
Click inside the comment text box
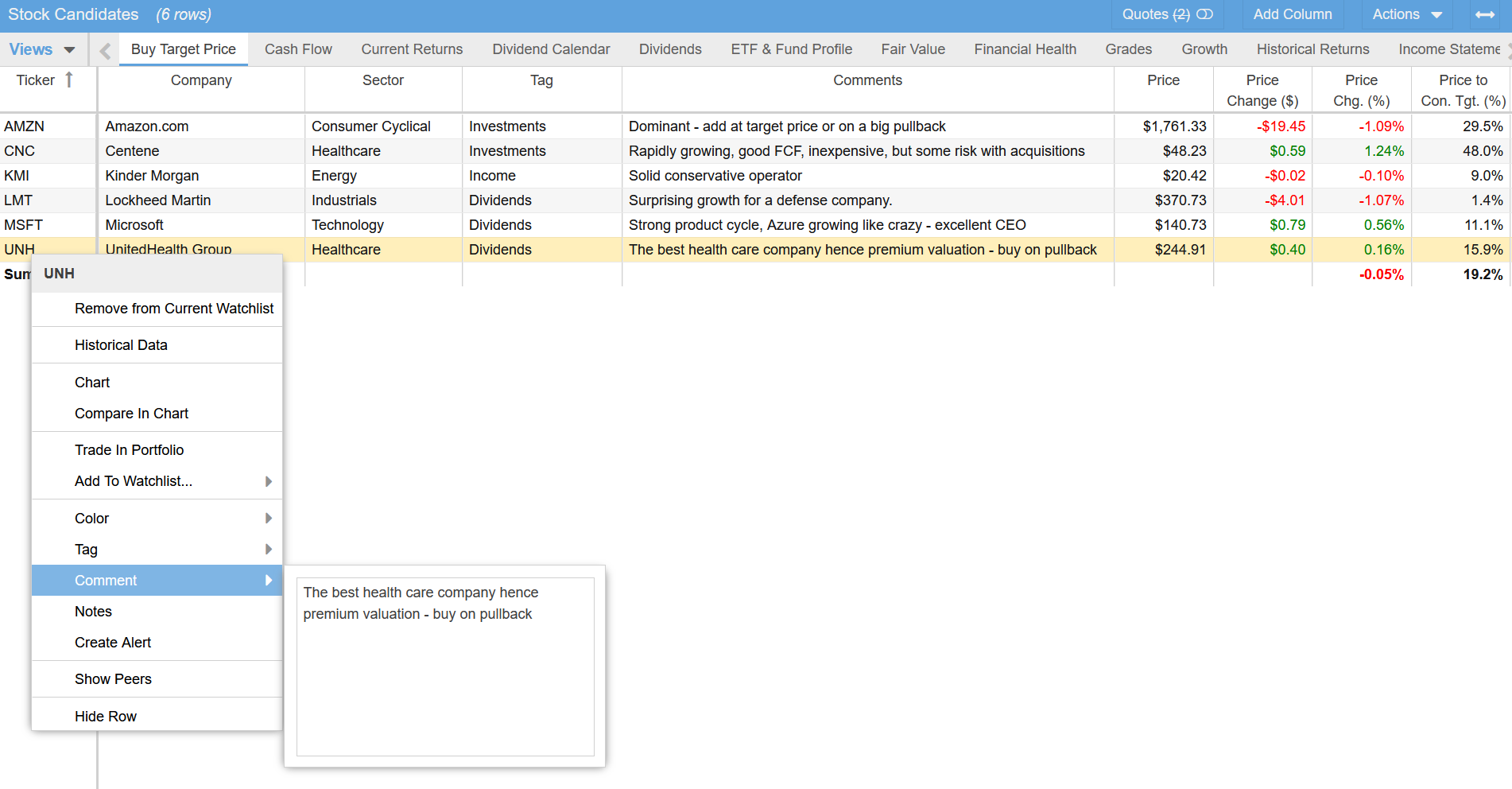coord(445,667)
